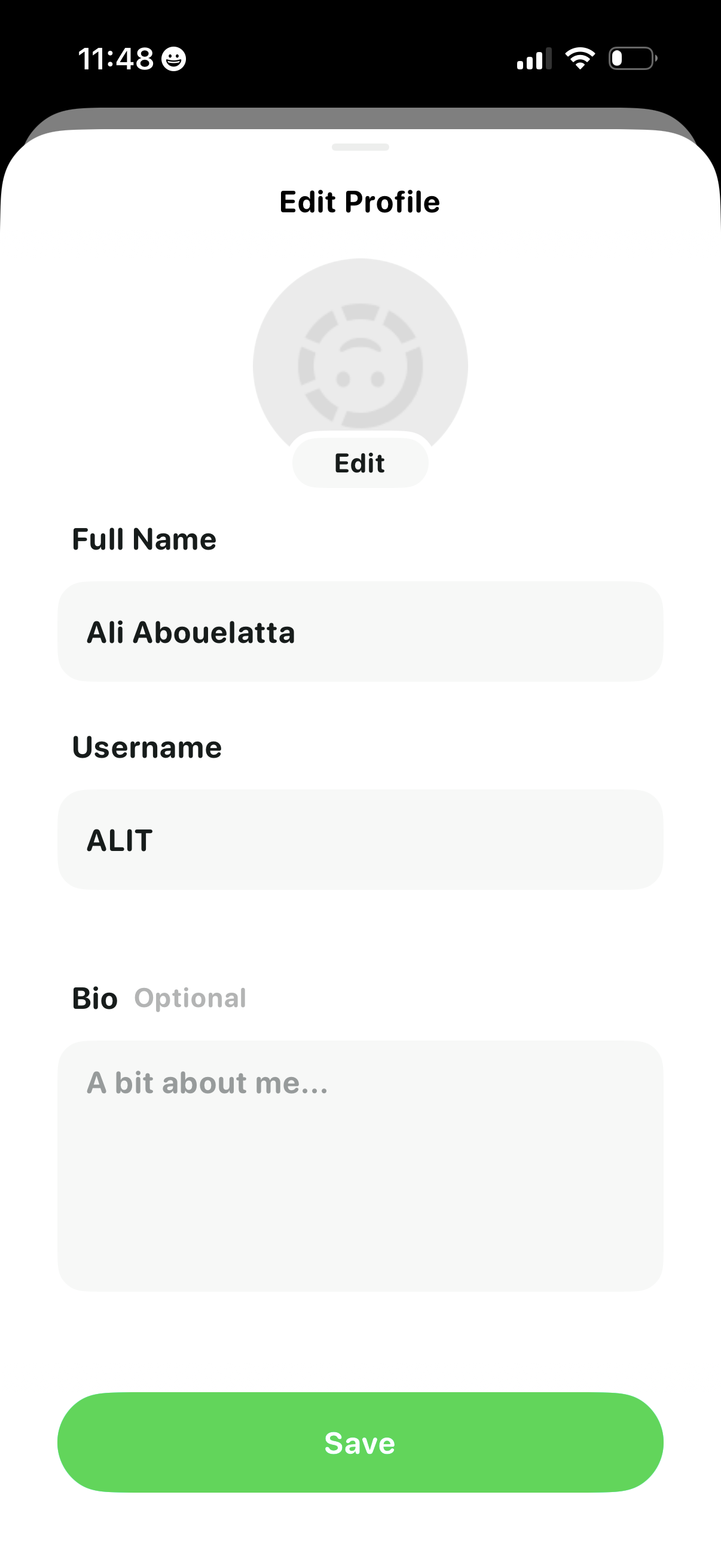Click the smiley icon beside the clock

[x=174, y=59]
